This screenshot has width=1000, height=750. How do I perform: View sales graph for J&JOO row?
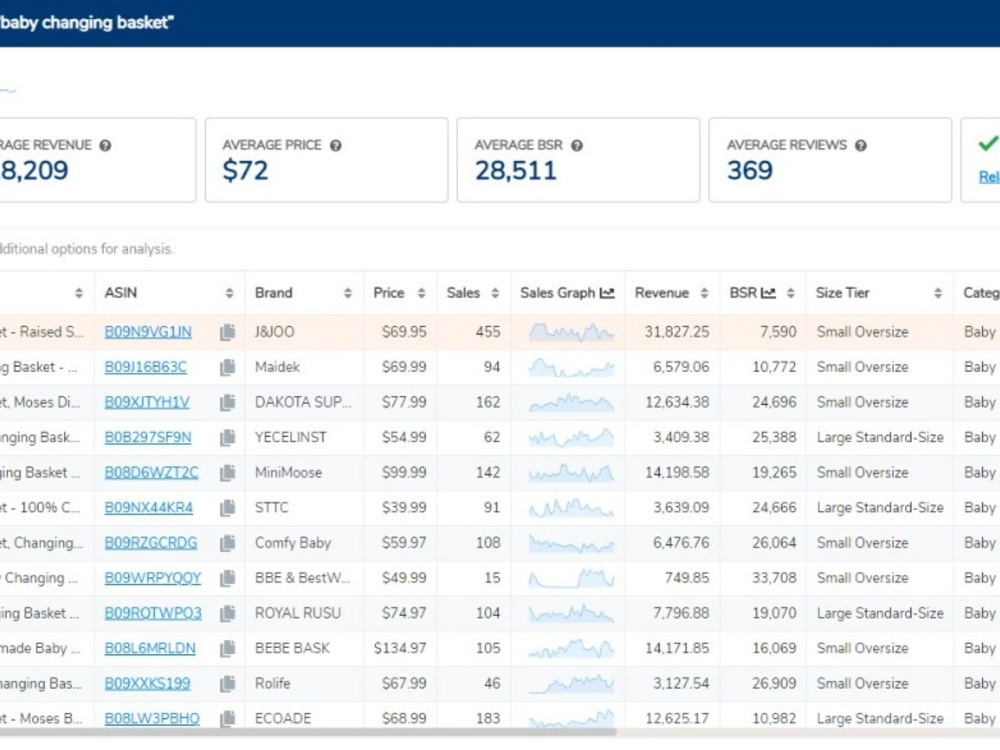(x=571, y=332)
